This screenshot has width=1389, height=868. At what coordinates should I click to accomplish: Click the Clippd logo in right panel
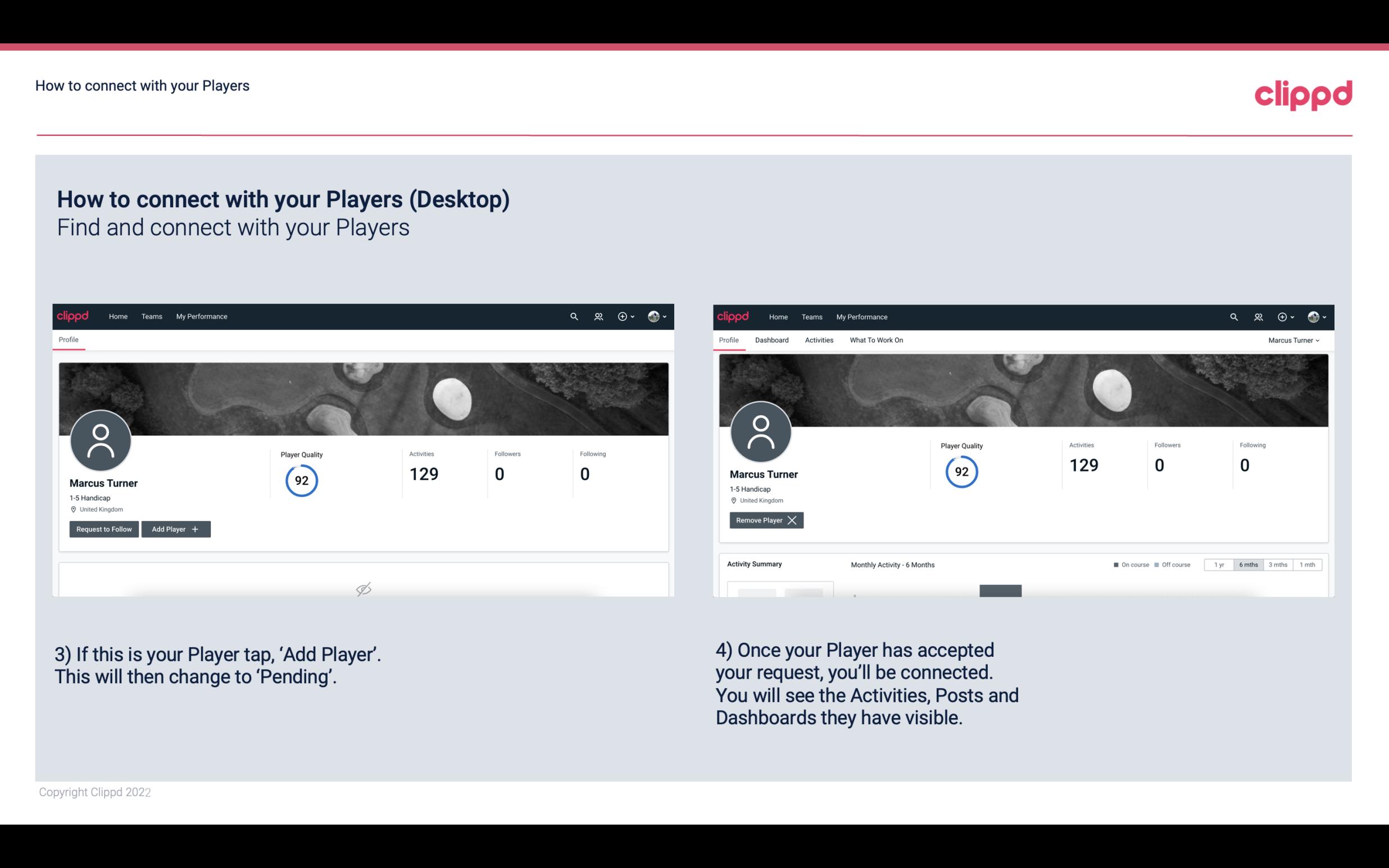tap(733, 316)
